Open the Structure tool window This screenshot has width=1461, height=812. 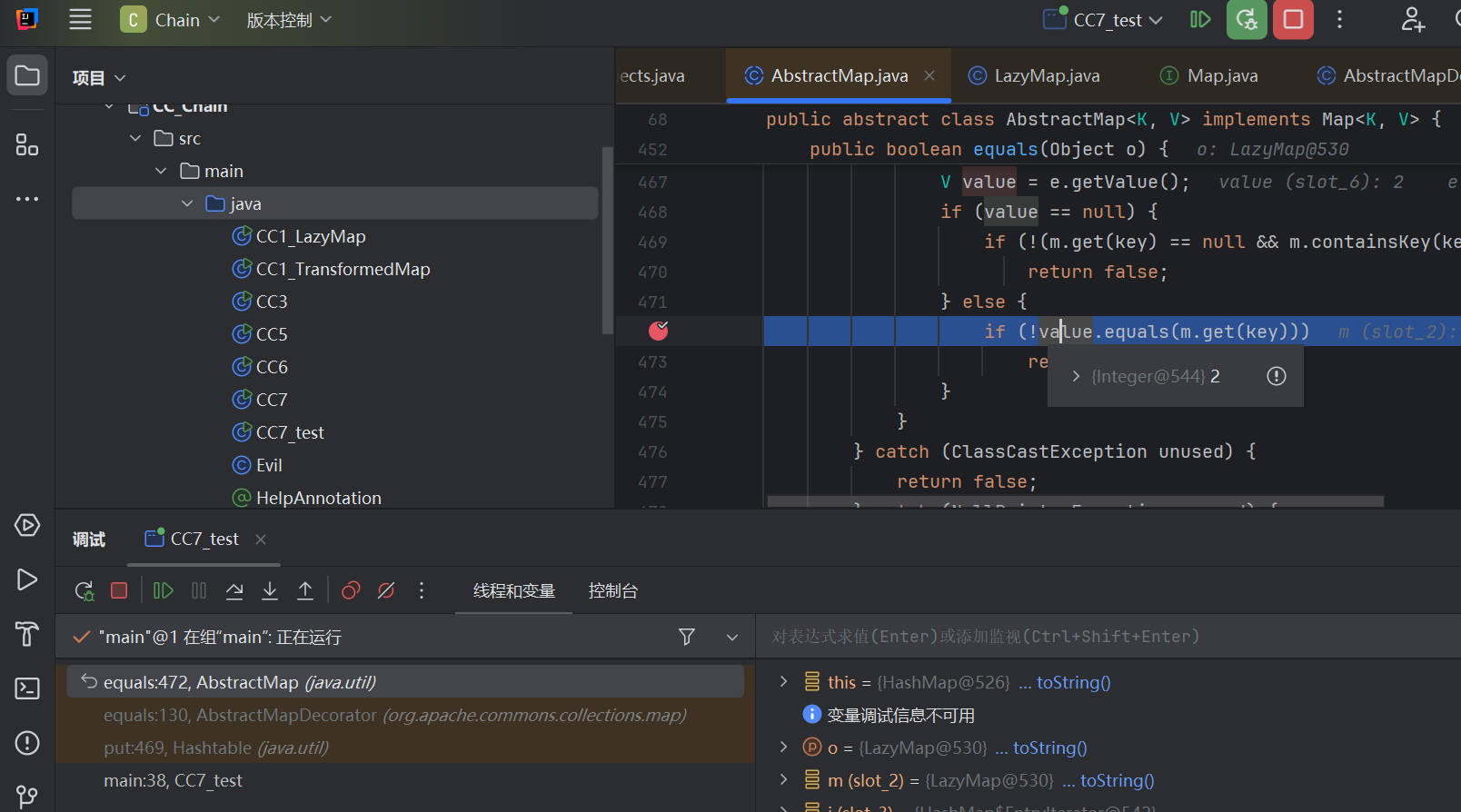pyautogui.click(x=27, y=145)
